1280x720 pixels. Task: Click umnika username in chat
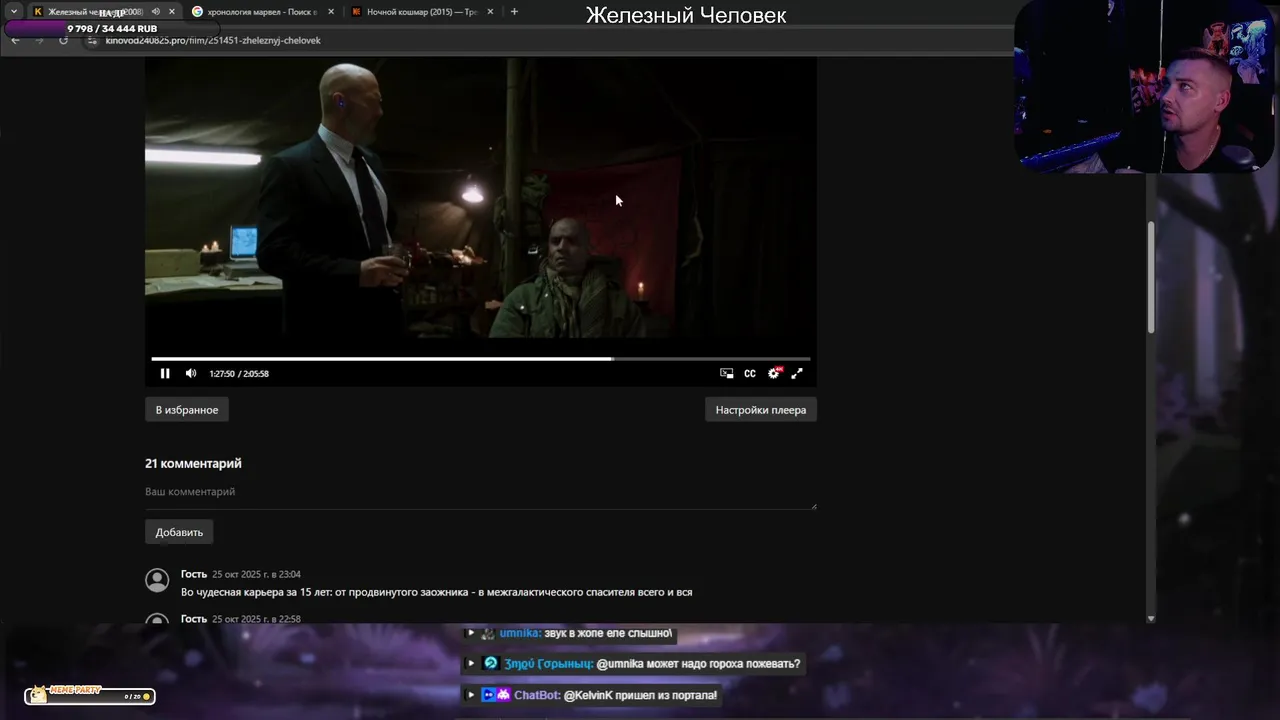click(520, 633)
